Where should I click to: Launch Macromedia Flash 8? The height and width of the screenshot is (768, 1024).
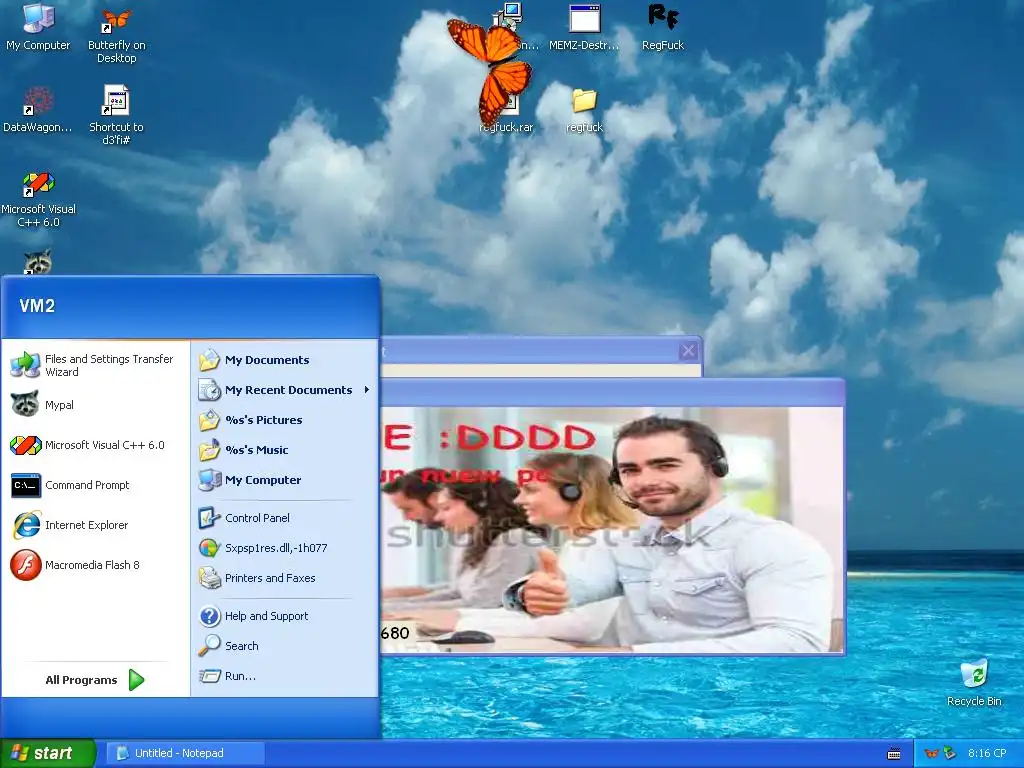click(x=95, y=564)
